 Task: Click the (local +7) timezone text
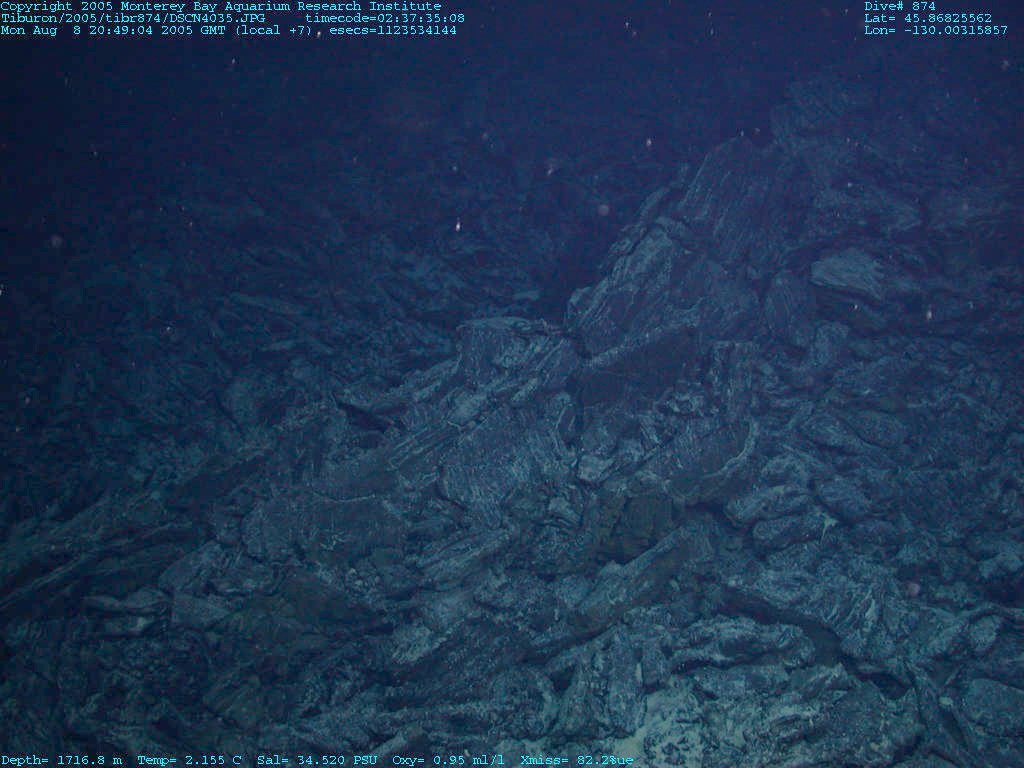click(274, 30)
